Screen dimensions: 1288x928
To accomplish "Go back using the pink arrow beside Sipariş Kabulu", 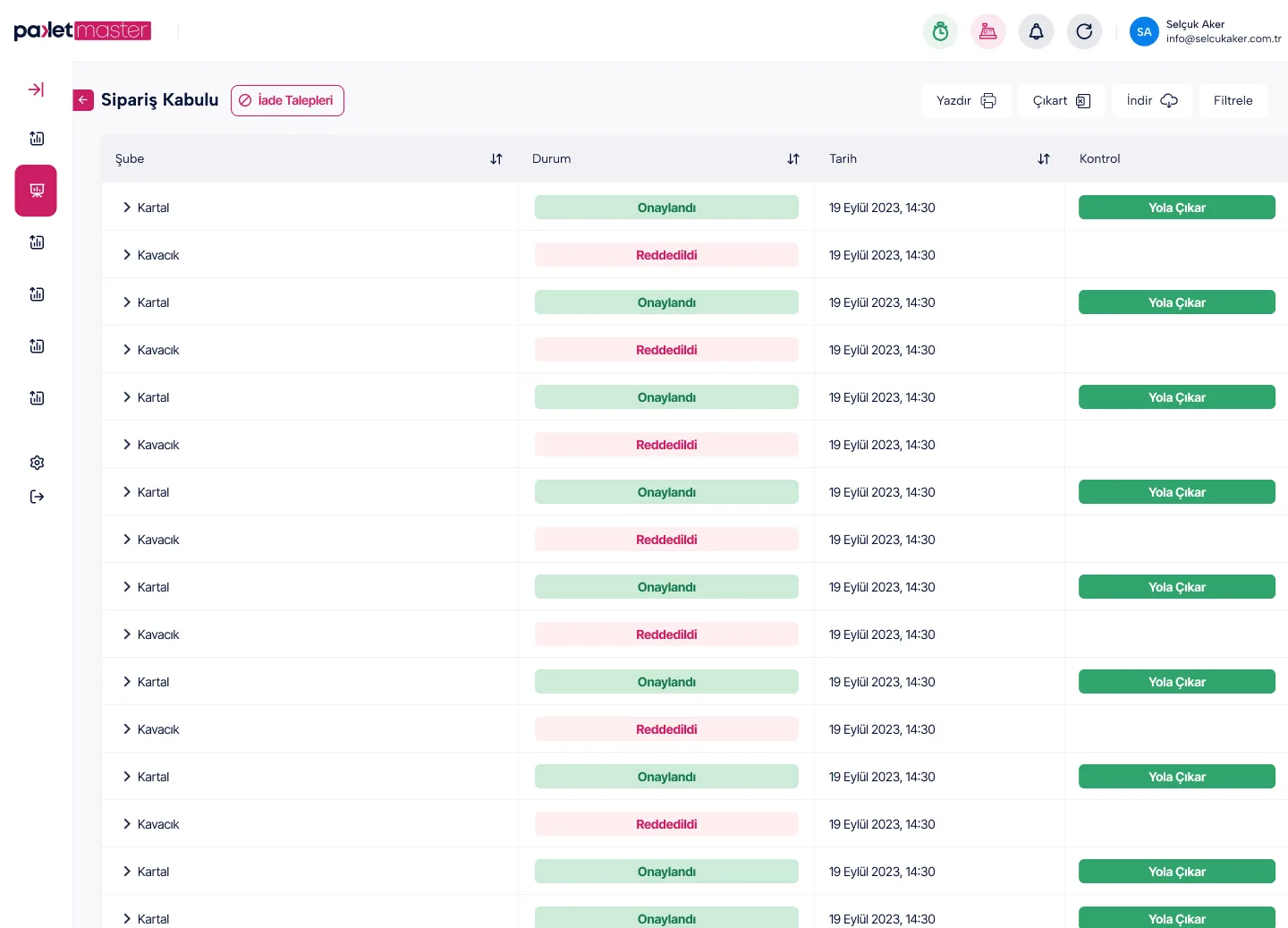I will (x=83, y=100).
